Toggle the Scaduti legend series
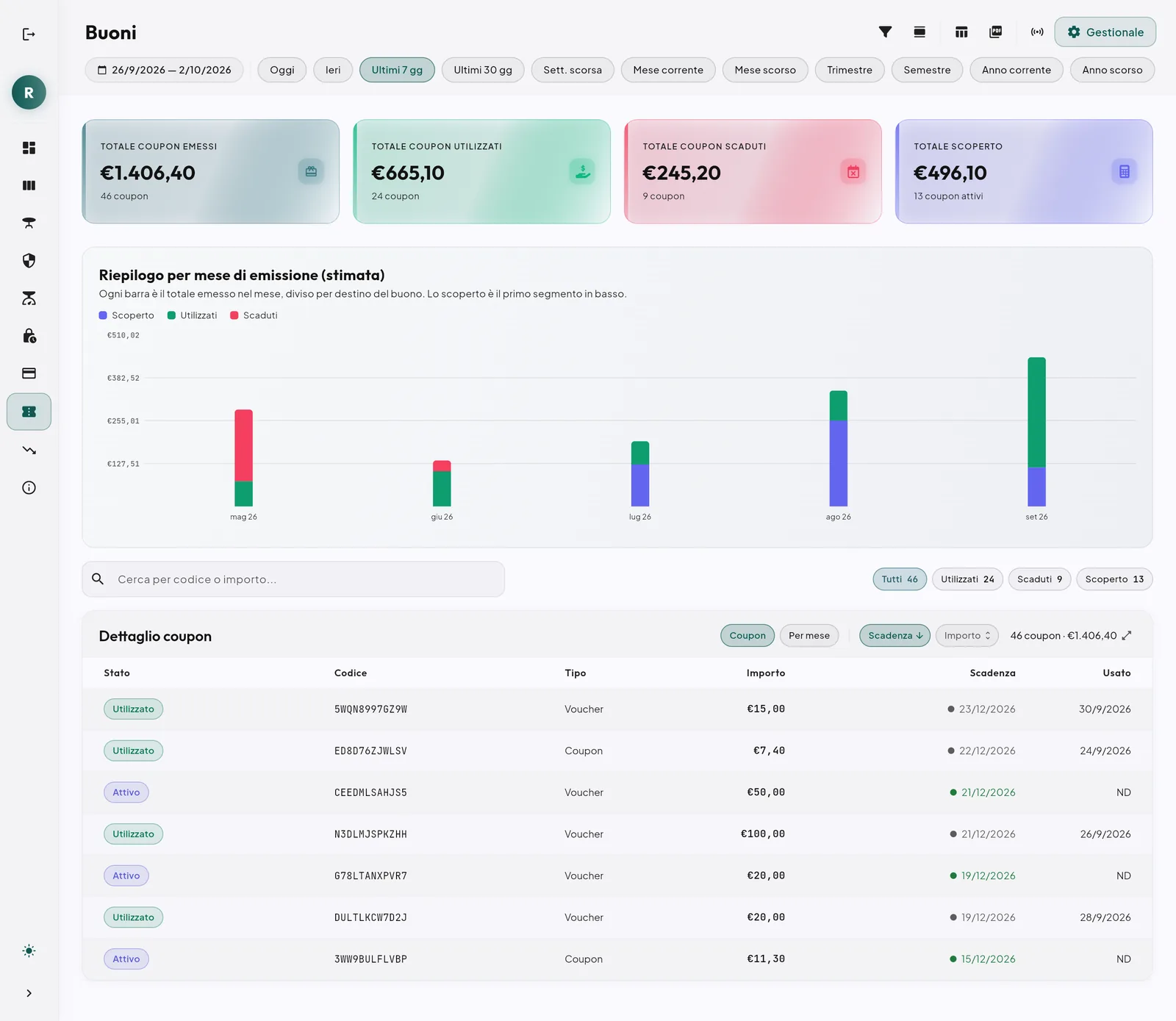Screen dimensions: 1176x1021 point(254,315)
